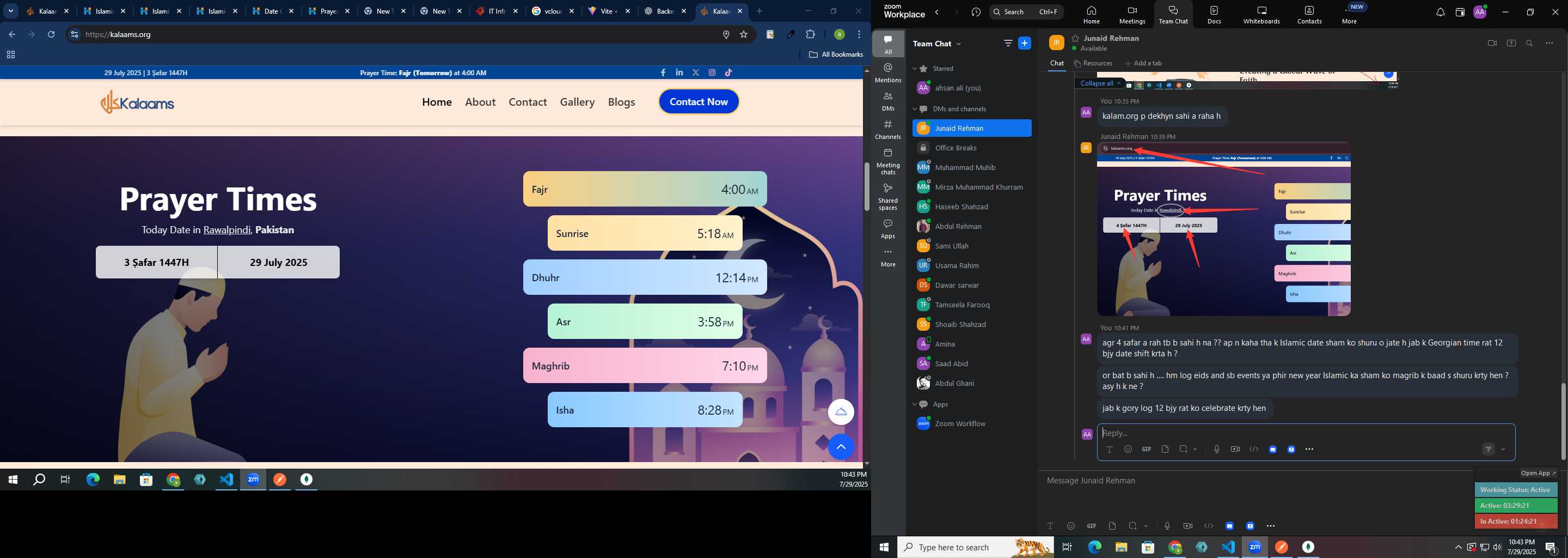This screenshot has width=1568, height=558.
Task: Click scroll-to-top arrow button on Kalaams
Action: pos(841,448)
